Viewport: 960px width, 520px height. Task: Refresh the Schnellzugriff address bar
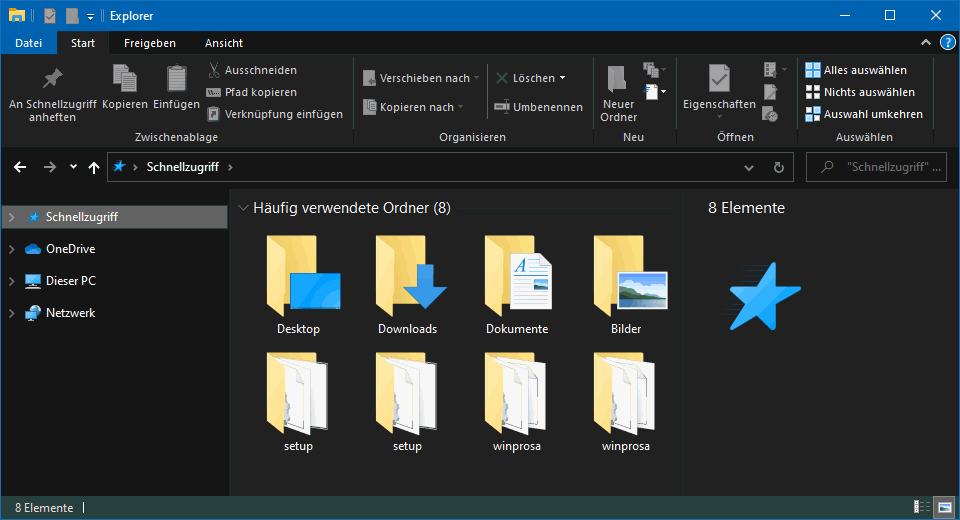(778, 168)
